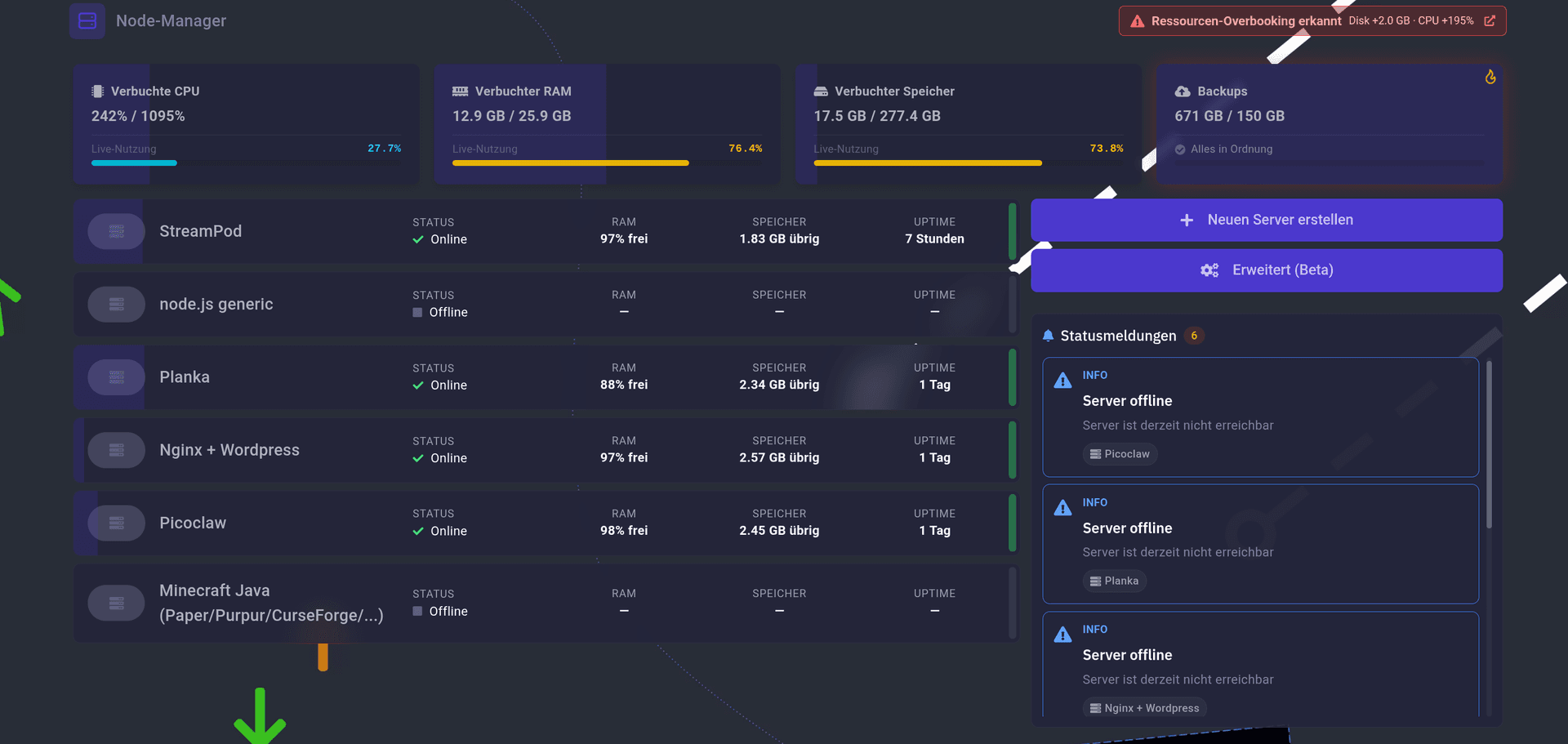Click the Node-Manager title
The image size is (1568, 744).
[171, 21]
